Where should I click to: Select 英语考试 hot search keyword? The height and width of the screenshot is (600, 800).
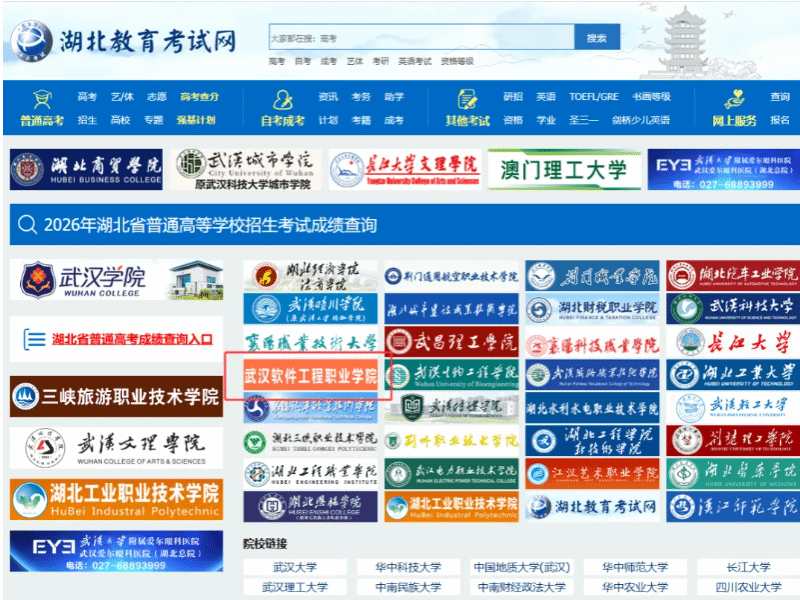pos(415,61)
